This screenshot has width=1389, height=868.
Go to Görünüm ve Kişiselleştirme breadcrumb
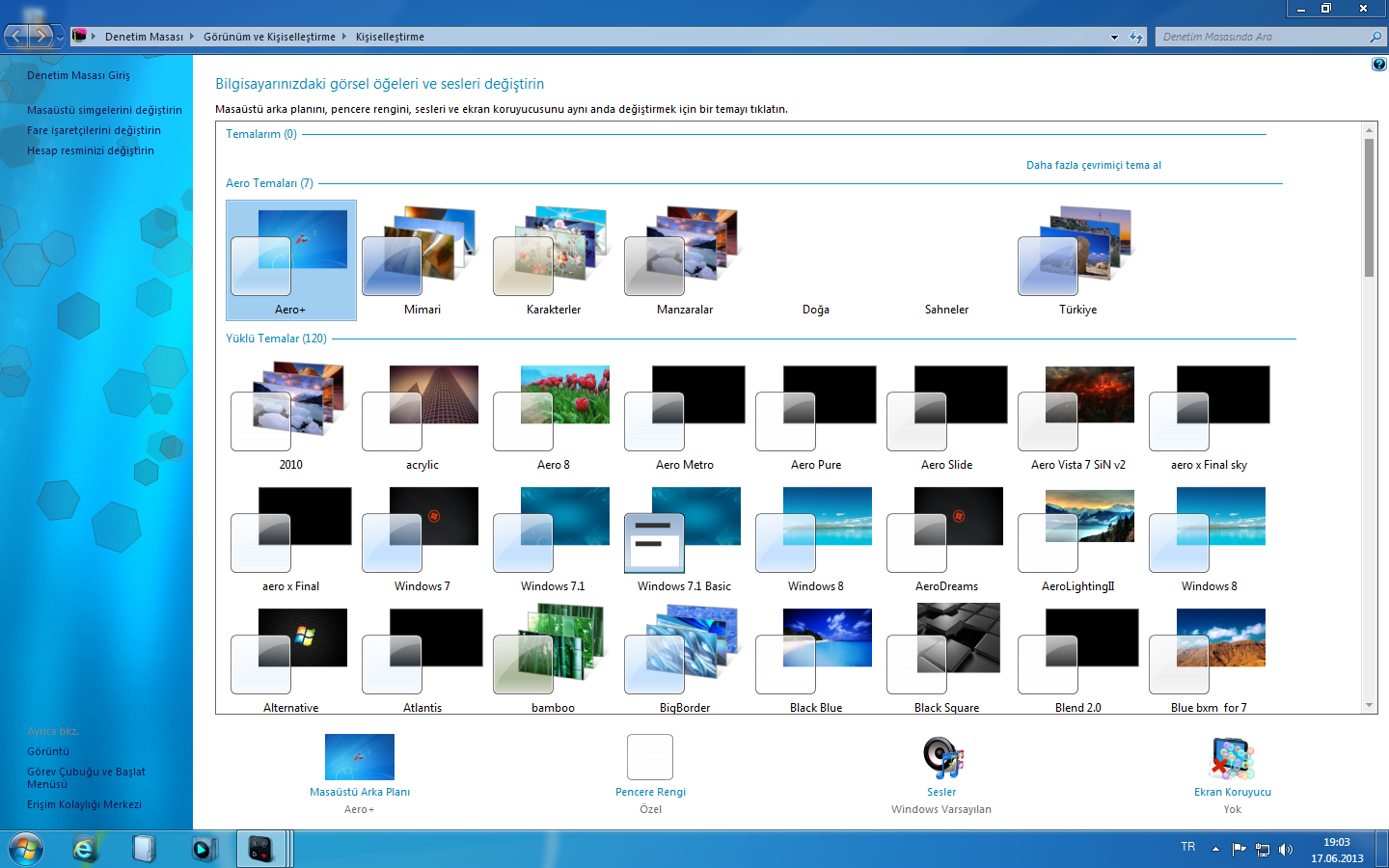pyautogui.click(x=269, y=37)
